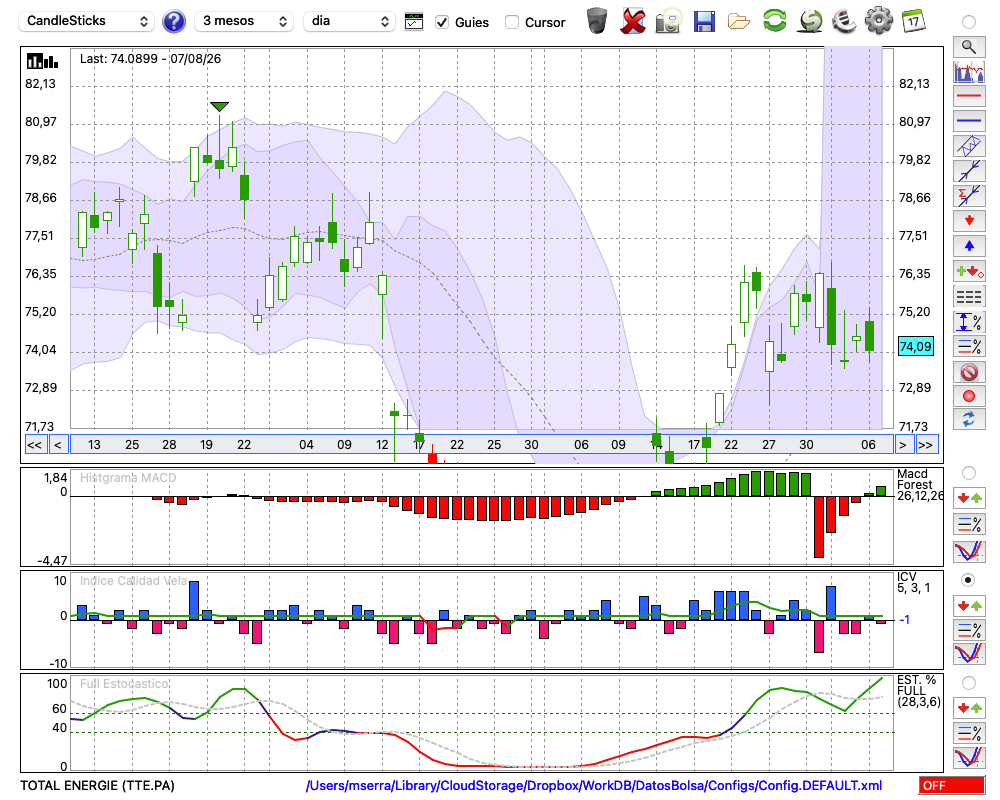Enable the Cursor checkbox

511,22
